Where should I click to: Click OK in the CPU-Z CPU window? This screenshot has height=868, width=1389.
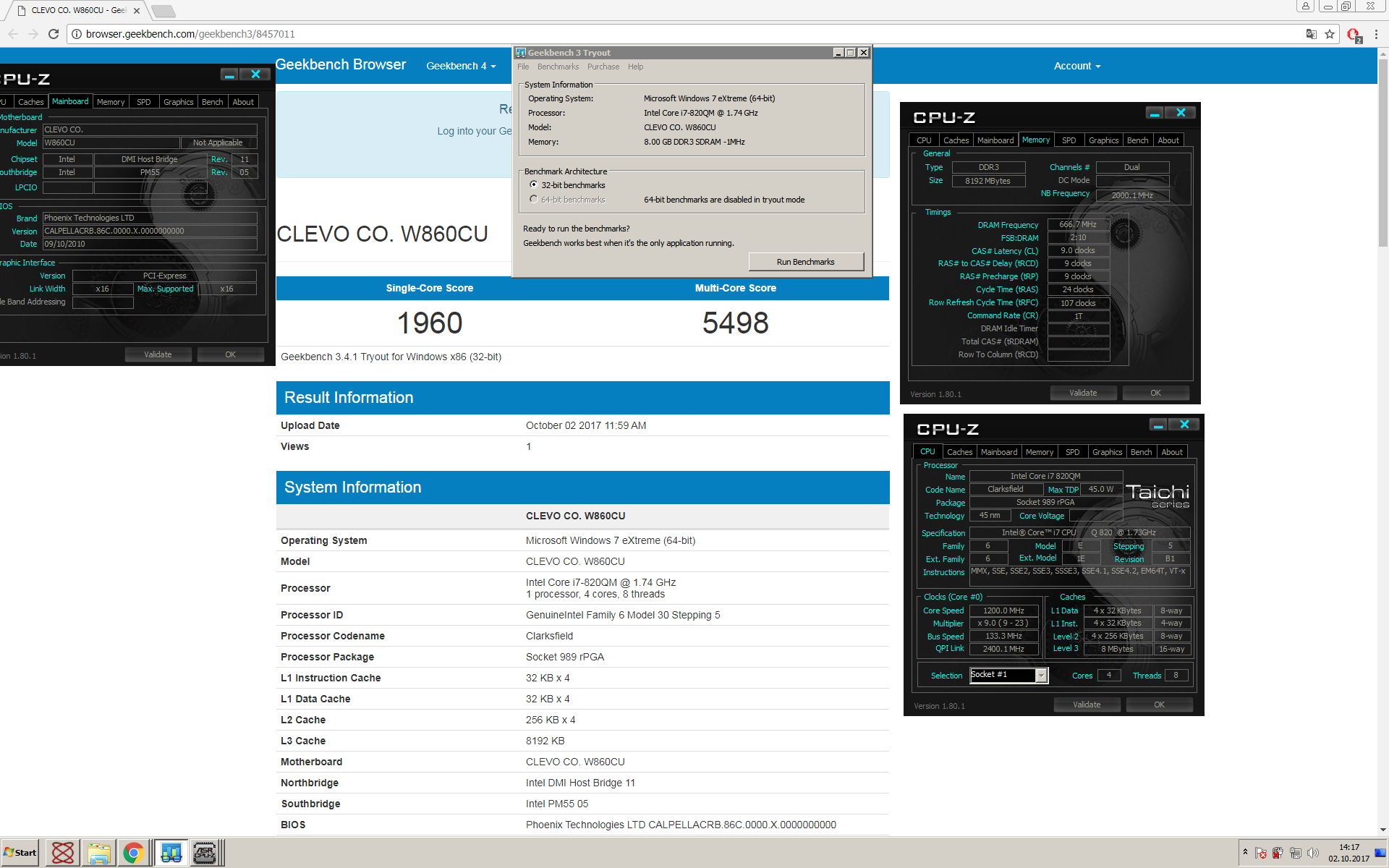pos(1159,705)
